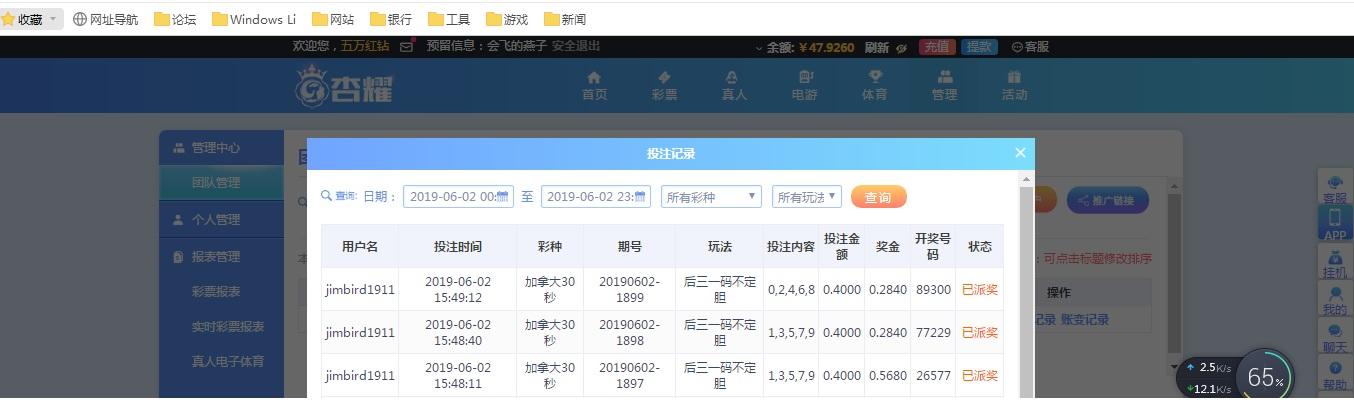Click the 65% speed booster widget
1354x407 pixels.
click(x=1265, y=378)
